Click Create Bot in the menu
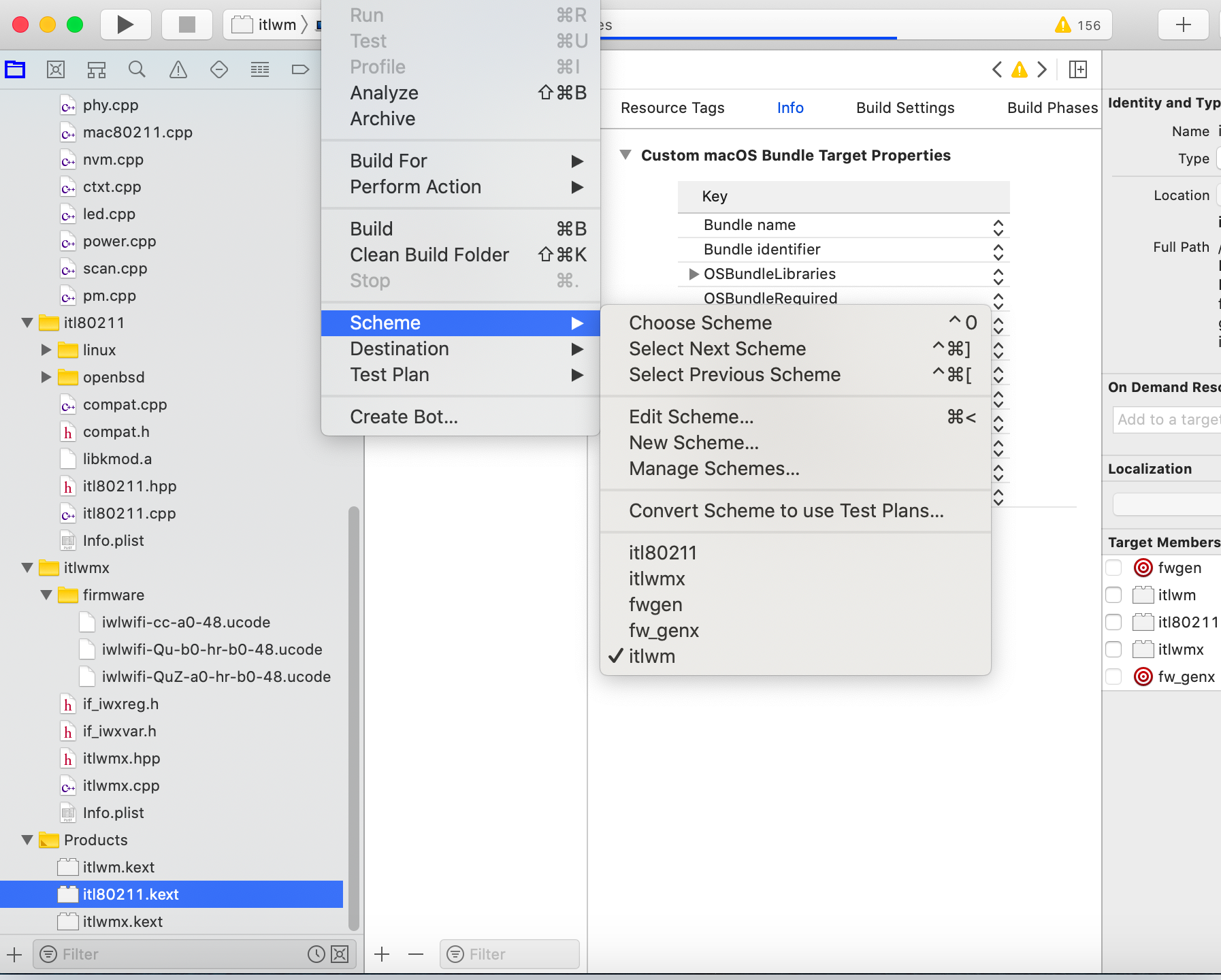This screenshot has width=1221, height=980. pyautogui.click(x=404, y=416)
